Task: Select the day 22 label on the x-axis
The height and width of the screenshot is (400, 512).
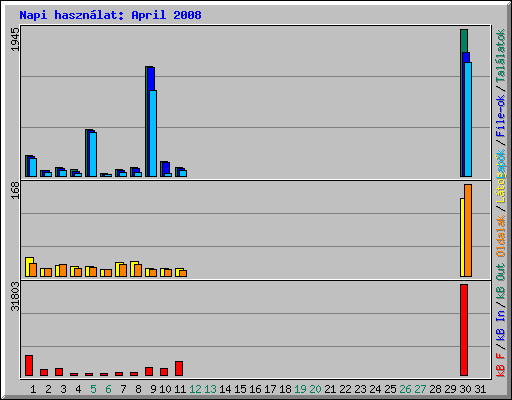Action: 345,389
